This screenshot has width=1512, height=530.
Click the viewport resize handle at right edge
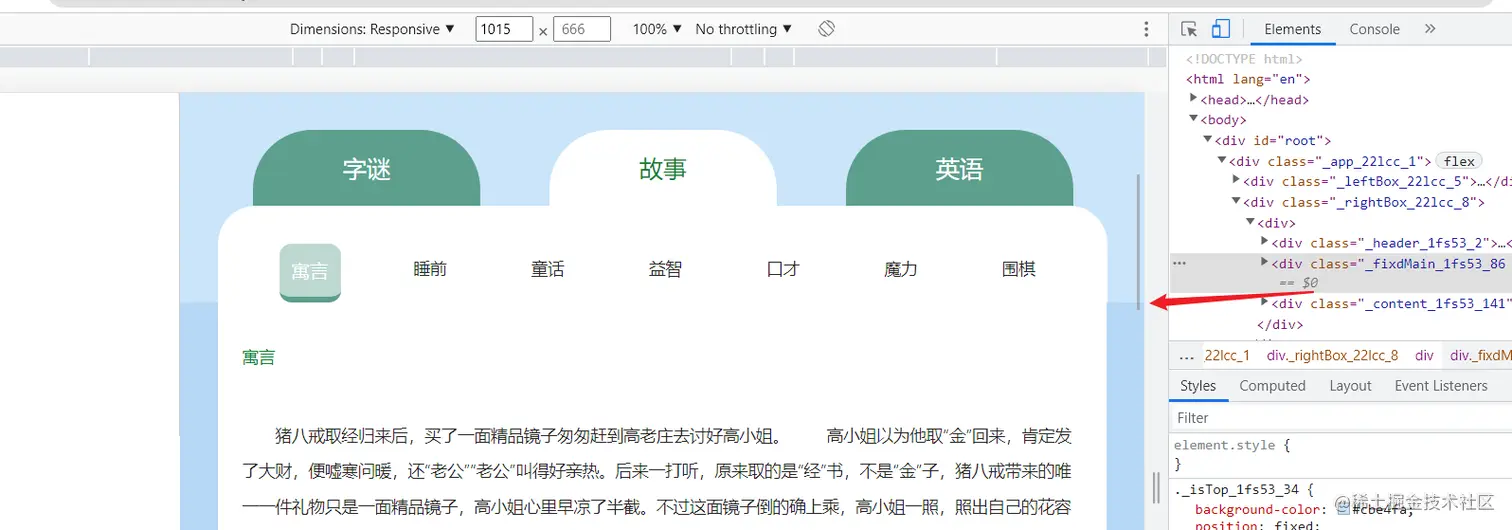point(1157,486)
